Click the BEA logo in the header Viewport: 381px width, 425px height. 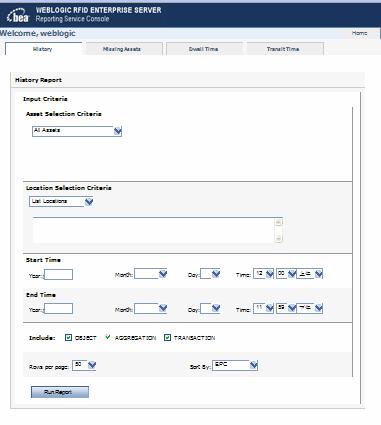pos(18,15)
